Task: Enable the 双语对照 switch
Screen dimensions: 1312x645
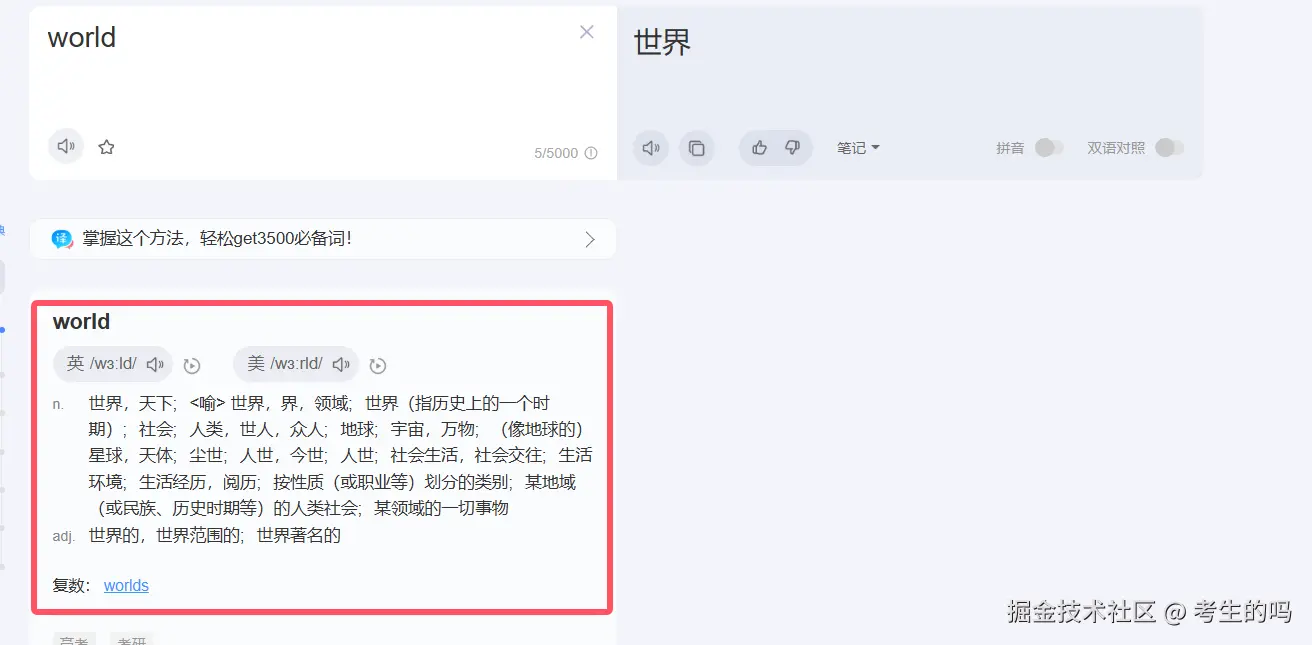Action: [x=1169, y=148]
